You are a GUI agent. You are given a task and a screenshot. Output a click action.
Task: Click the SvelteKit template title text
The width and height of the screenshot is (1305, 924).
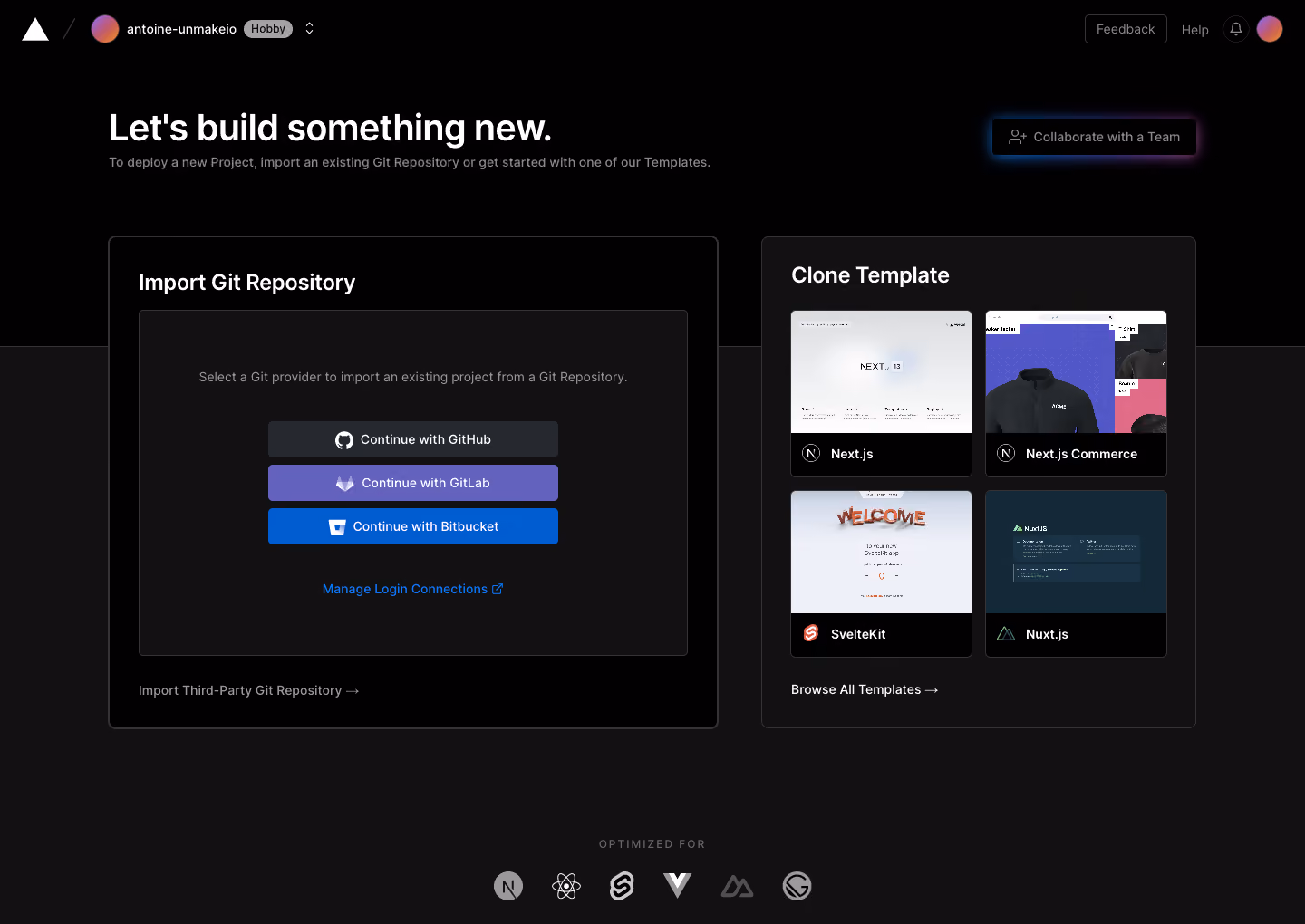point(858,634)
